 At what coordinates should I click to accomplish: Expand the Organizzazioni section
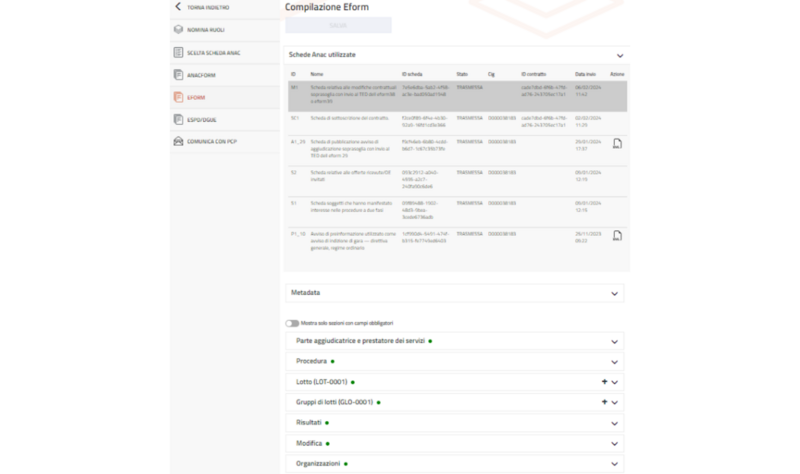coord(614,464)
